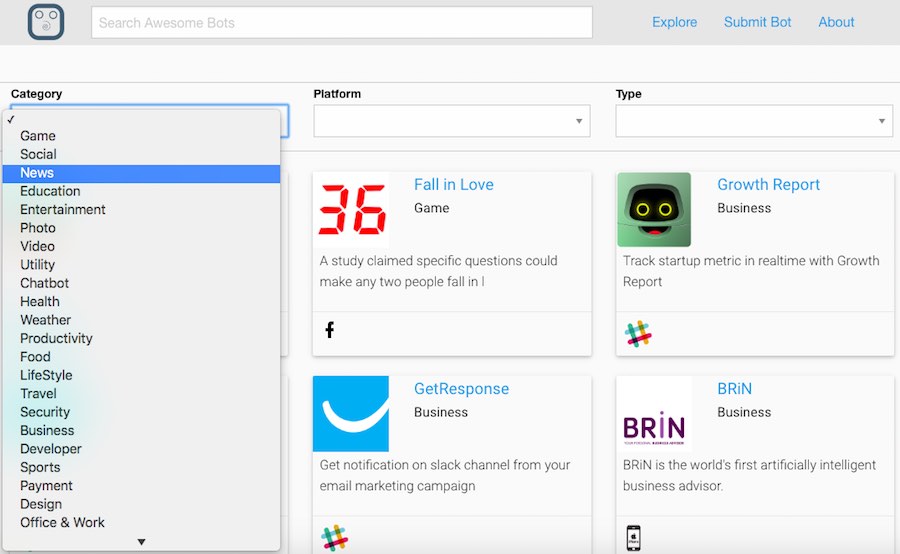The image size is (900, 554).
Task: Open the Explore page link
Action: (x=674, y=22)
